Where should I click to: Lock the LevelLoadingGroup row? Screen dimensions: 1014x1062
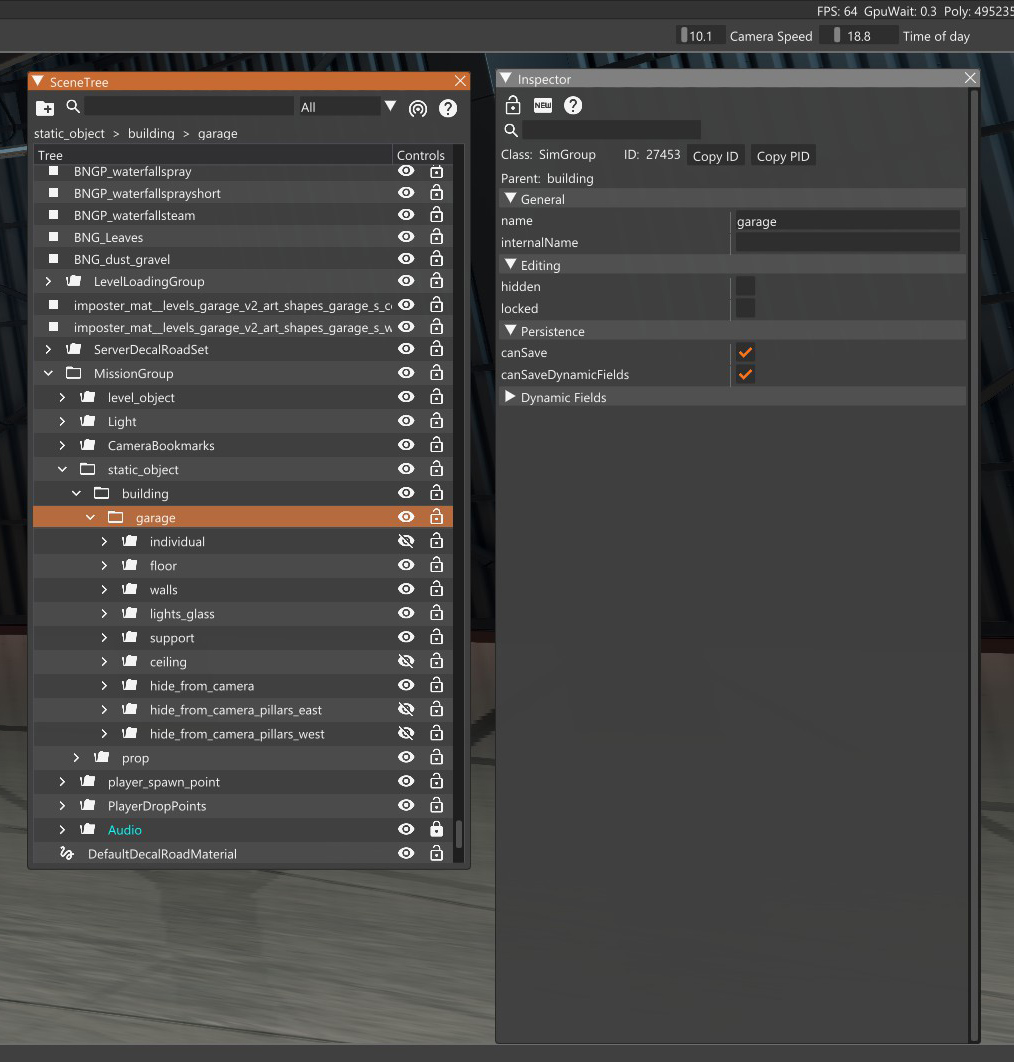coord(436,280)
